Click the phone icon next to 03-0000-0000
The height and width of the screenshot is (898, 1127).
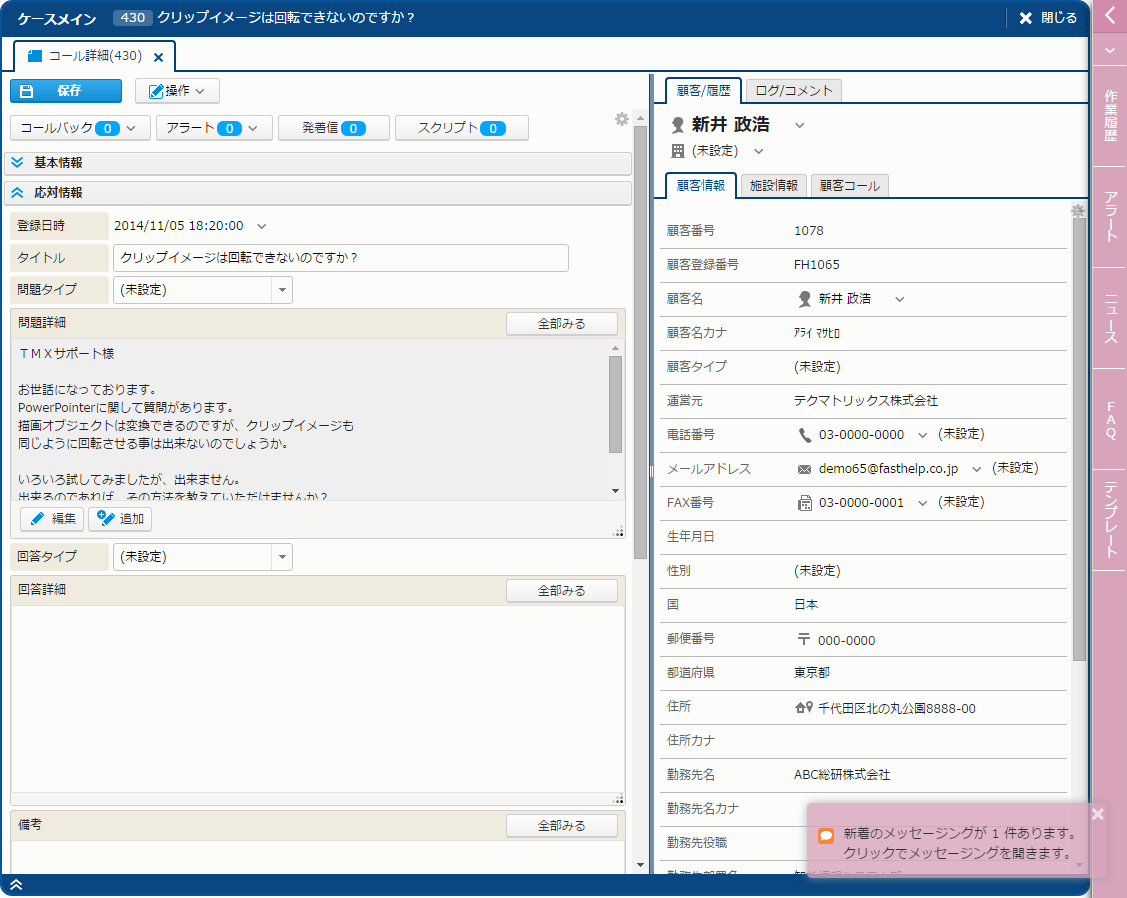[805, 435]
